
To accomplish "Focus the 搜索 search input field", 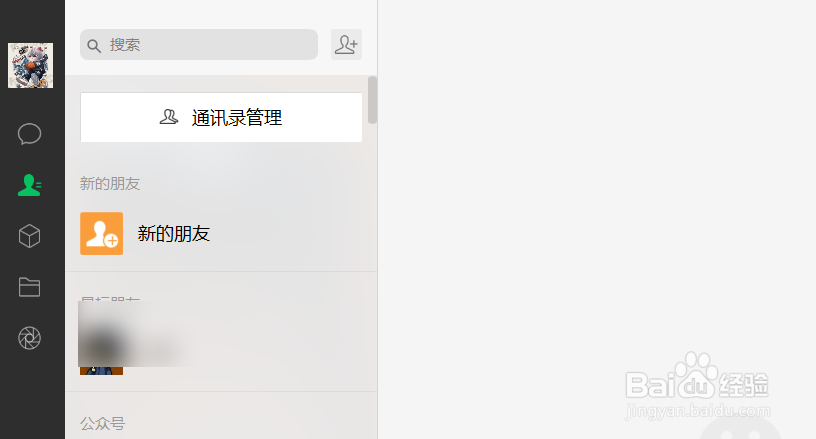I will [x=199, y=45].
